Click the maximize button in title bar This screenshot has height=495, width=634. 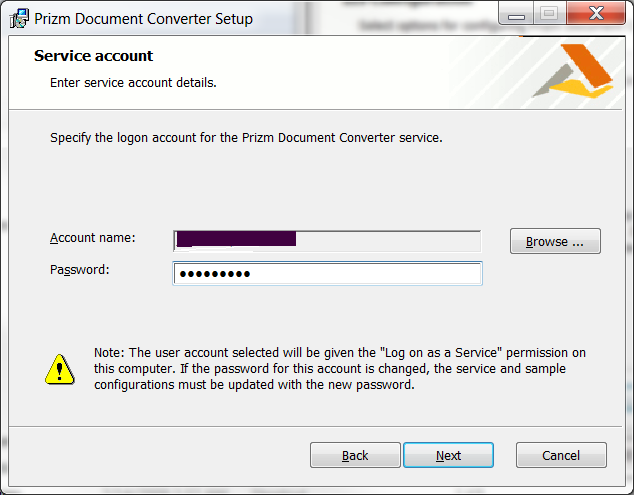coord(548,14)
